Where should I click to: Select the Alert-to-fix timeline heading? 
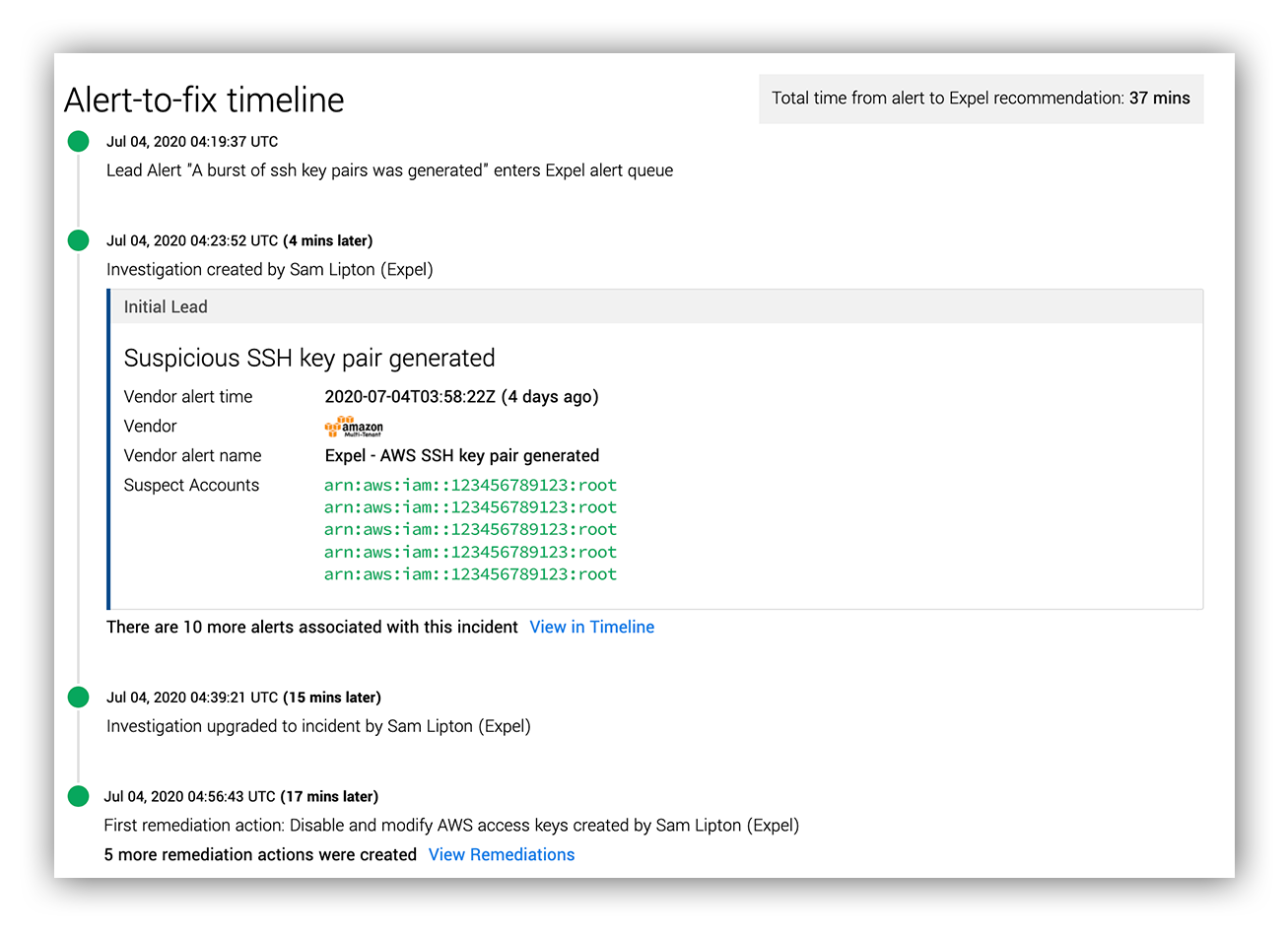point(204,100)
